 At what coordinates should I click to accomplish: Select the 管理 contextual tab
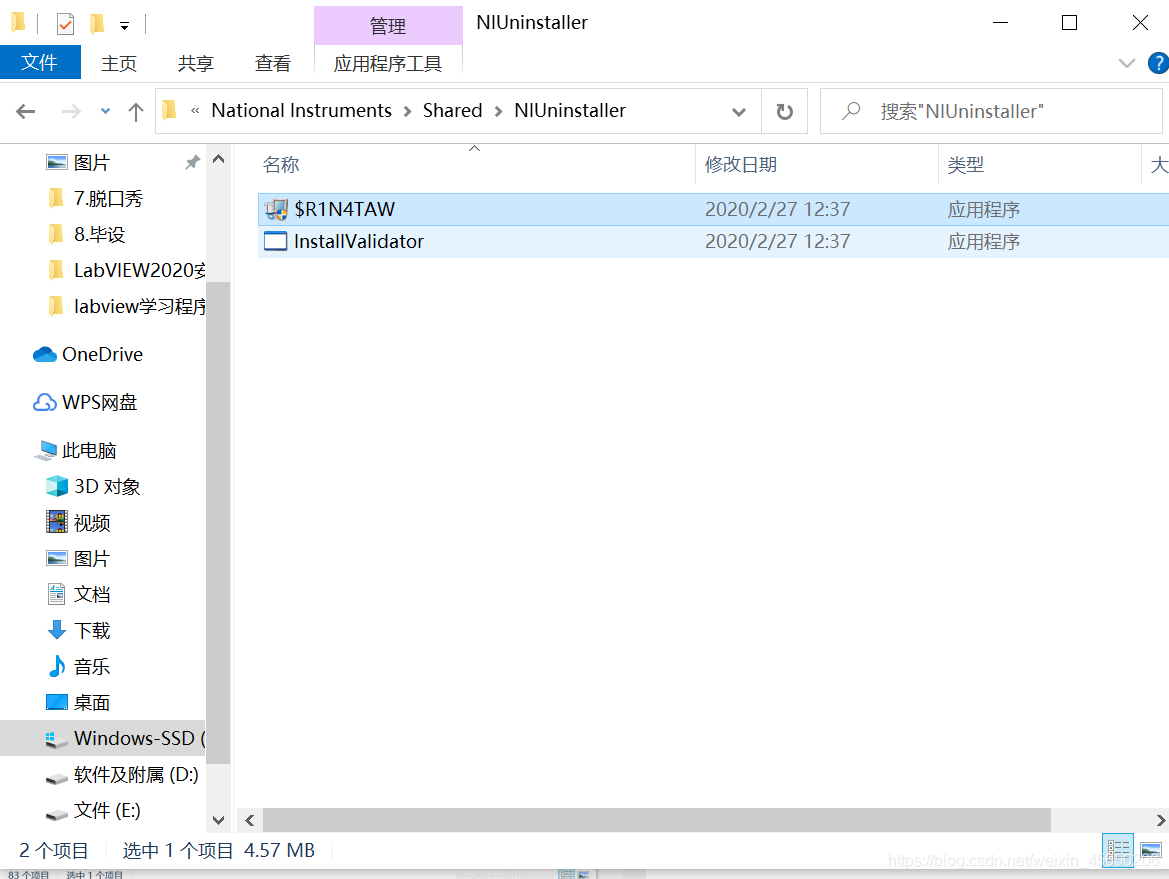pos(388,26)
